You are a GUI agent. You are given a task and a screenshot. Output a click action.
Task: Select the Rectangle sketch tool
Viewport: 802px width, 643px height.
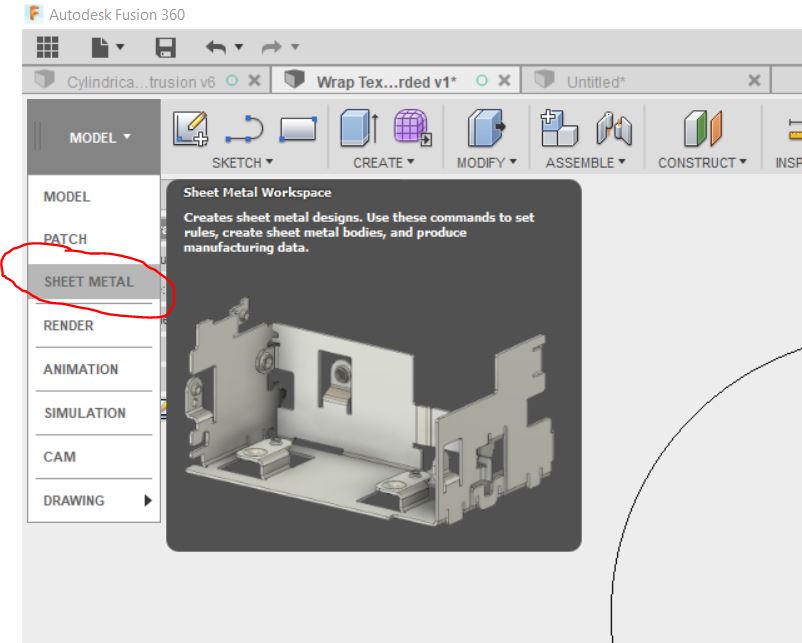(x=298, y=128)
